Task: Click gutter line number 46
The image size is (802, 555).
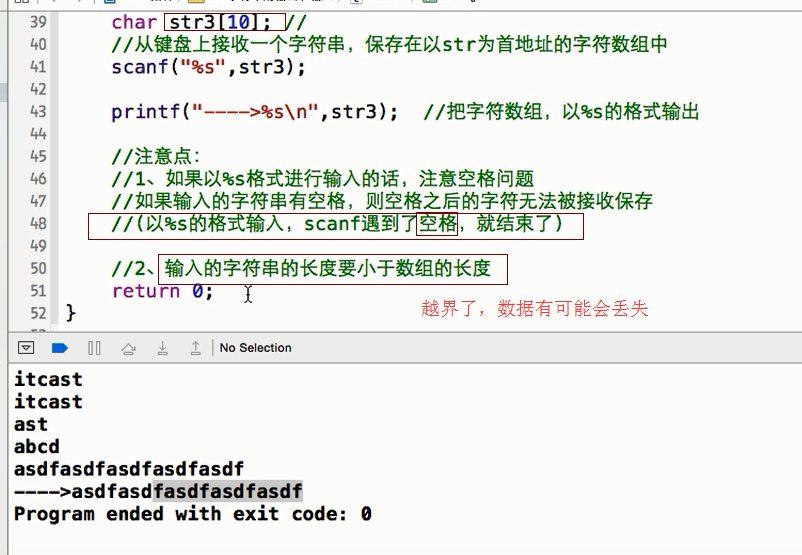Action: pos(38,179)
